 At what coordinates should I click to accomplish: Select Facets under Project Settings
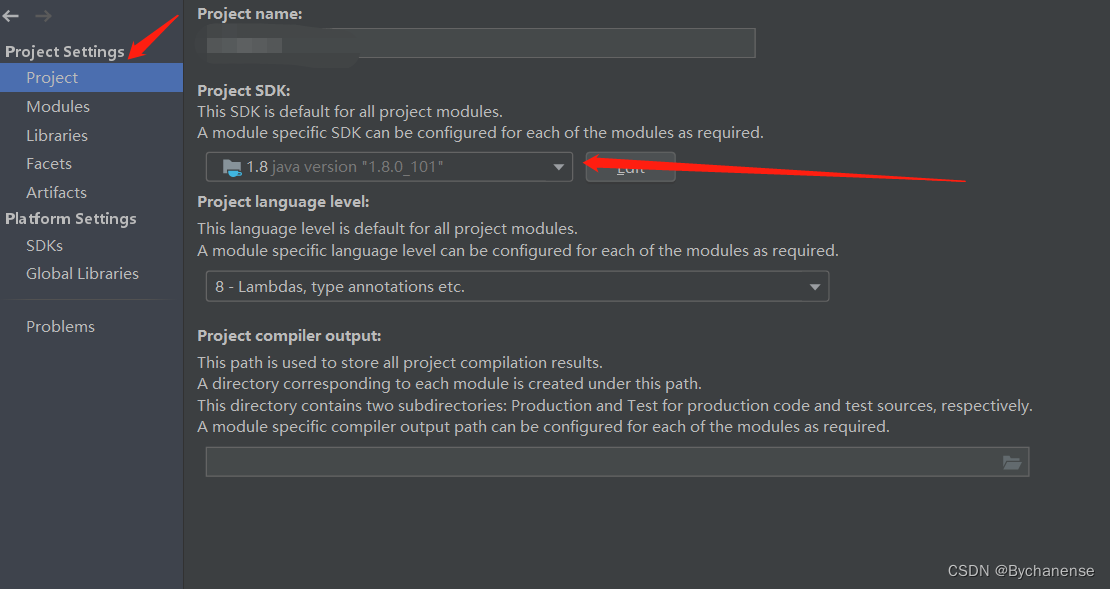[49, 163]
